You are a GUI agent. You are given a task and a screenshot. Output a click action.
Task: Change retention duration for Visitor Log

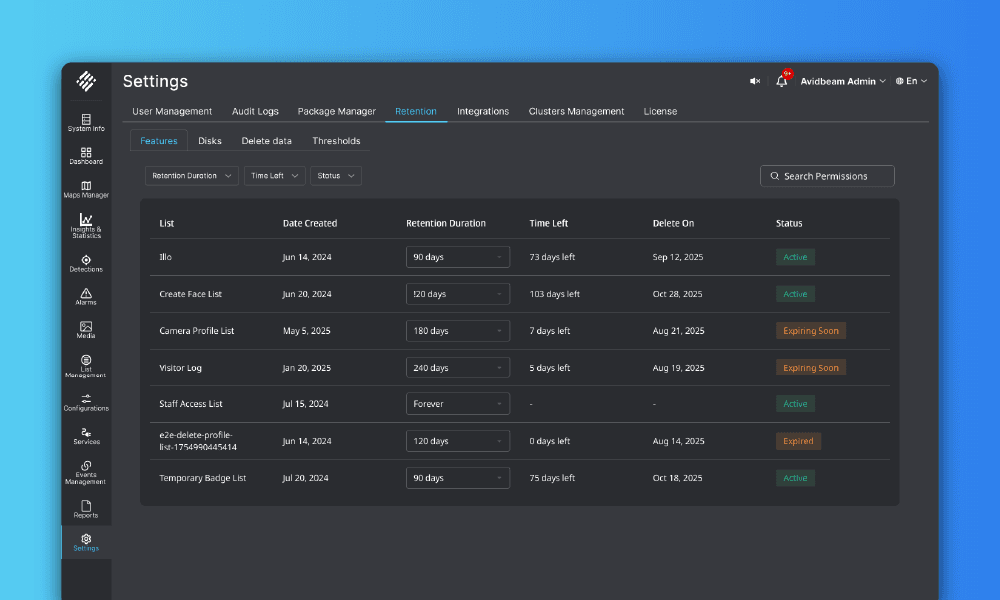click(457, 367)
